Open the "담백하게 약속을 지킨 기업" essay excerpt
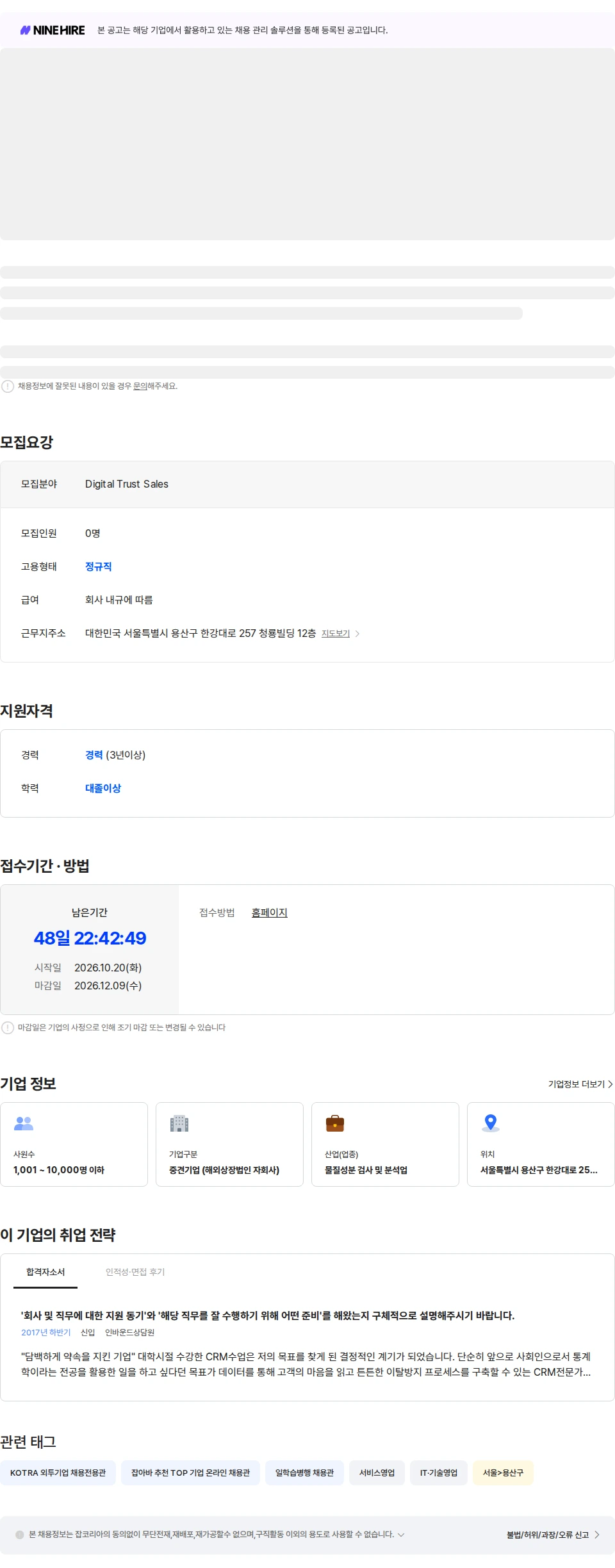 [x=306, y=1364]
